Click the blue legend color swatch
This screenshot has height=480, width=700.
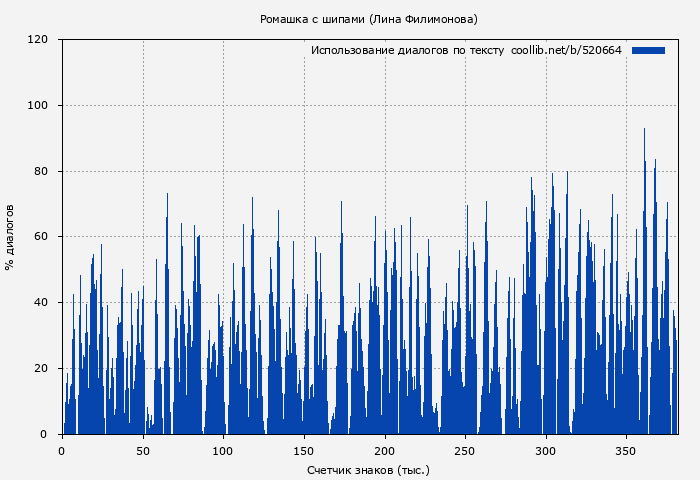tap(648, 50)
